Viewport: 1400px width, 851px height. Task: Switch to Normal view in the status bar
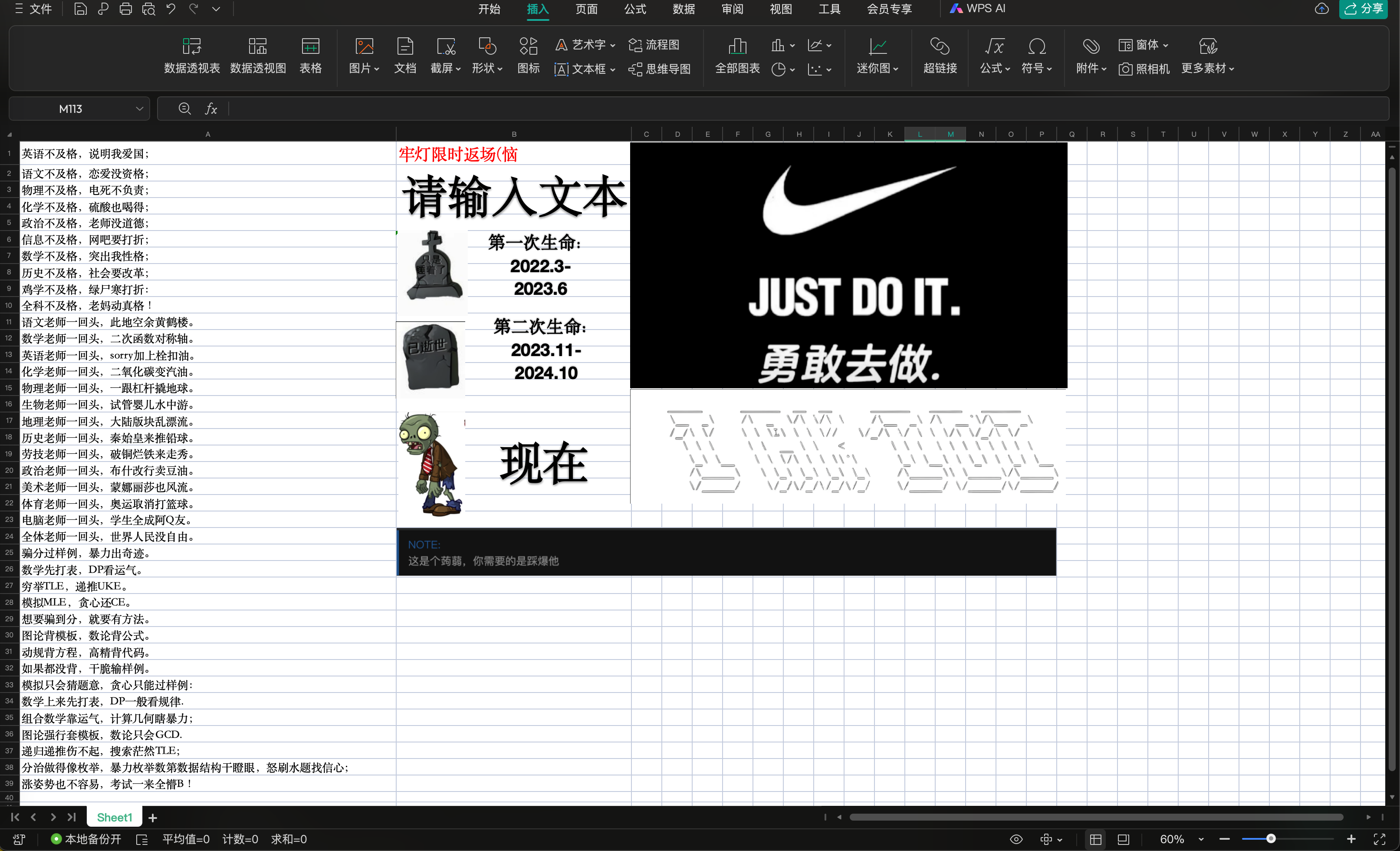point(1096,839)
